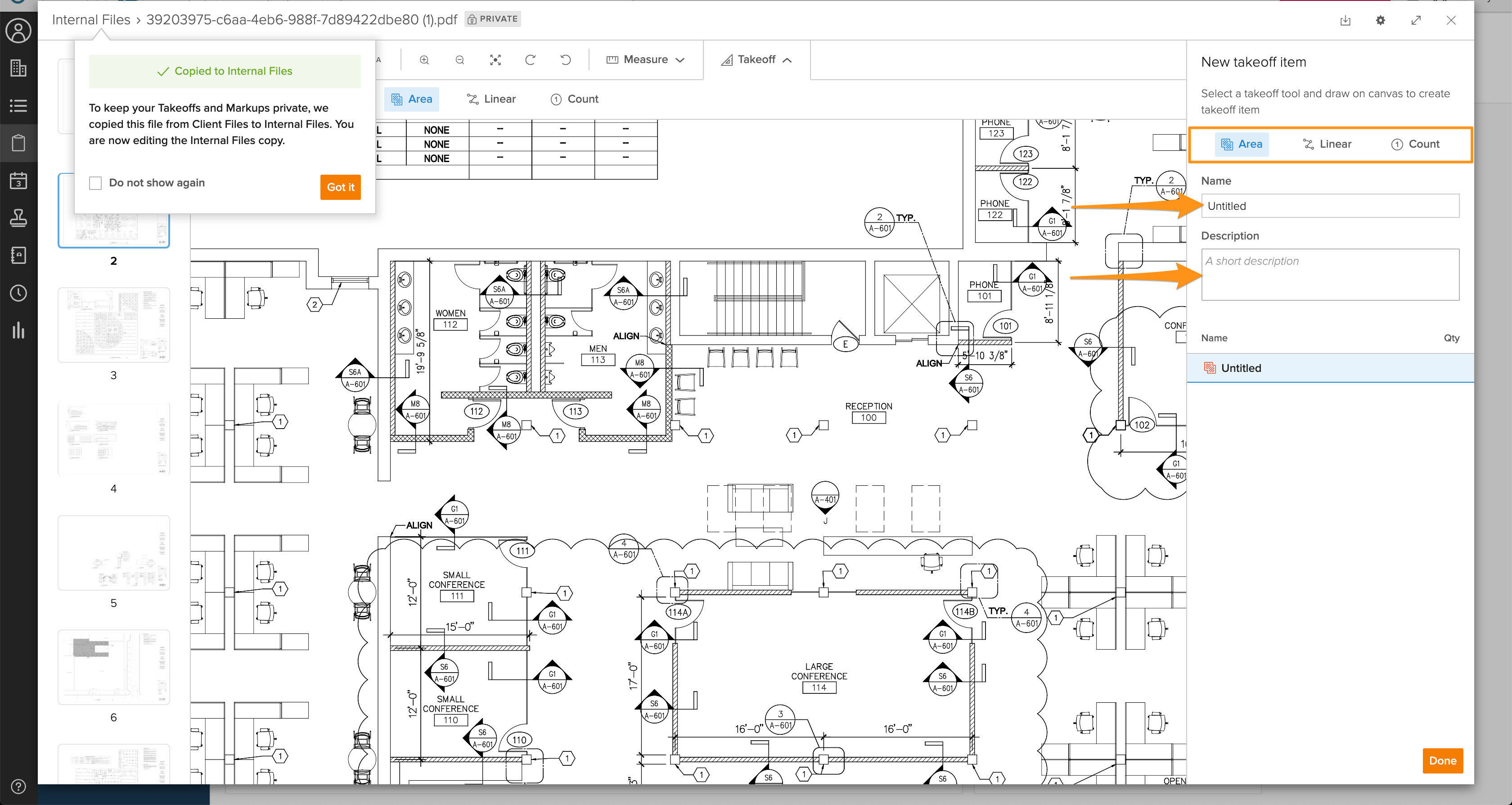The image size is (1512, 805).
Task: Select Linear tool in canvas toolbar
Action: click(491, 99)
